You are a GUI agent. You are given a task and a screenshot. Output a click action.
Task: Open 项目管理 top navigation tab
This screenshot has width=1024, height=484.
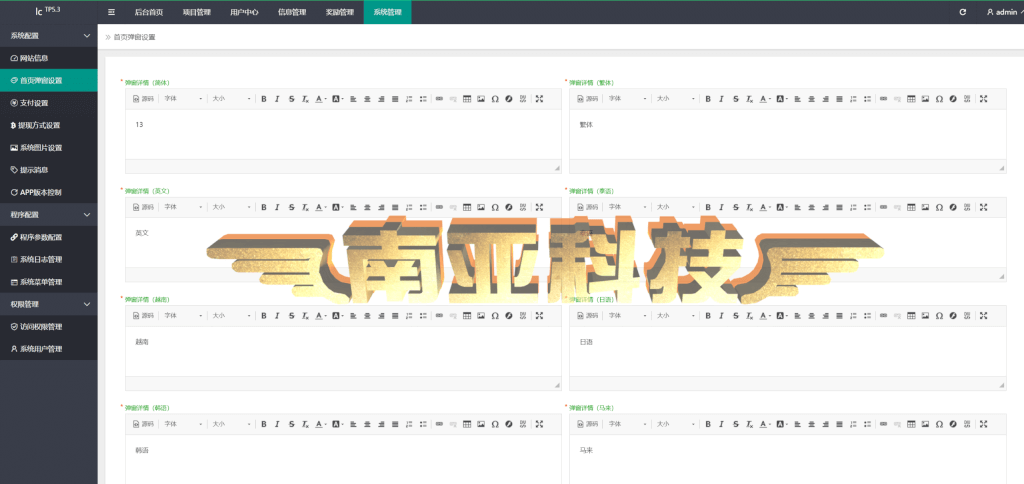click(197, 12)
